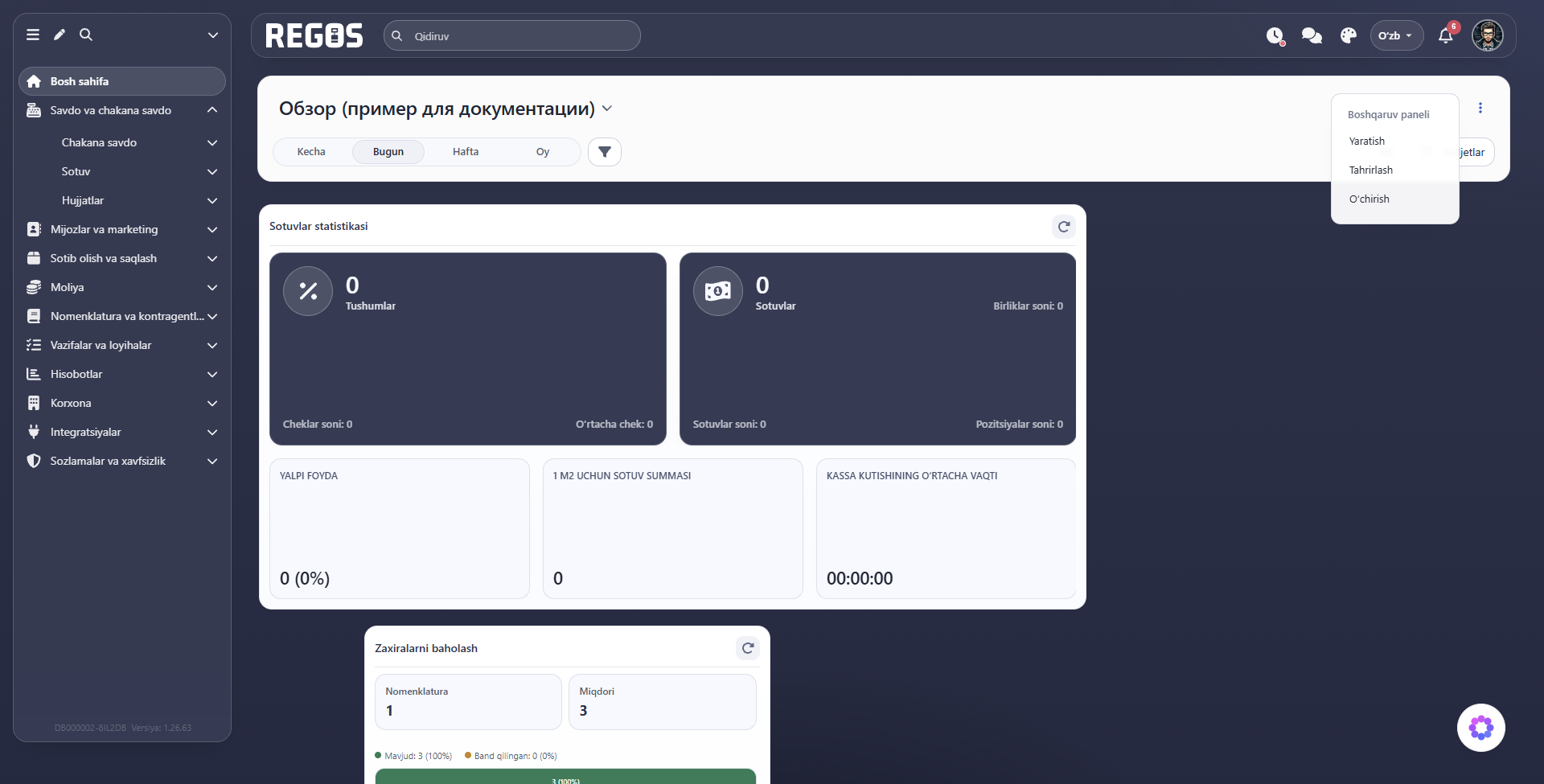The height and width of the screenshot is (784, 1544).
Task: Select the Hafta period option
Action: tap(466, 152)
